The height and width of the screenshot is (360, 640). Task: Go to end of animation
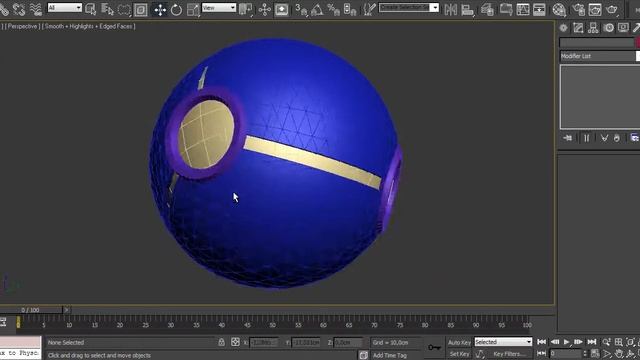coord(592,342)
